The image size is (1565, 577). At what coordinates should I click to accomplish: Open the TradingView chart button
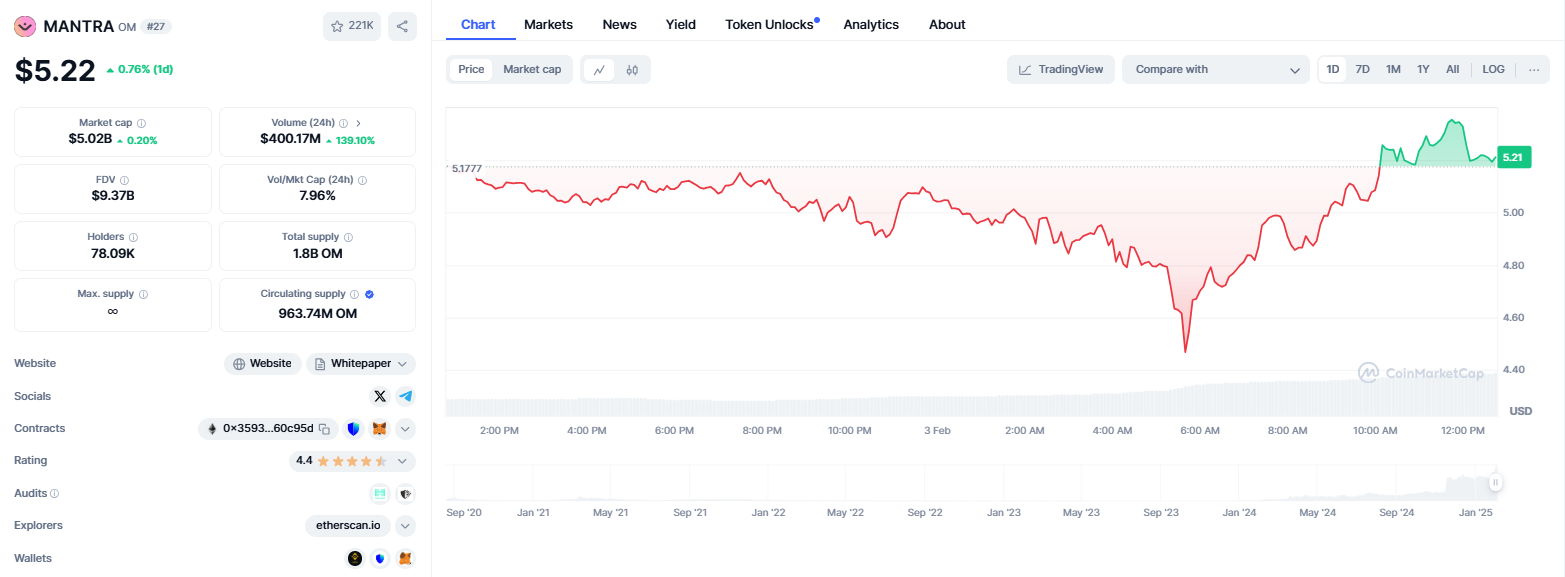click(1061, 70)
